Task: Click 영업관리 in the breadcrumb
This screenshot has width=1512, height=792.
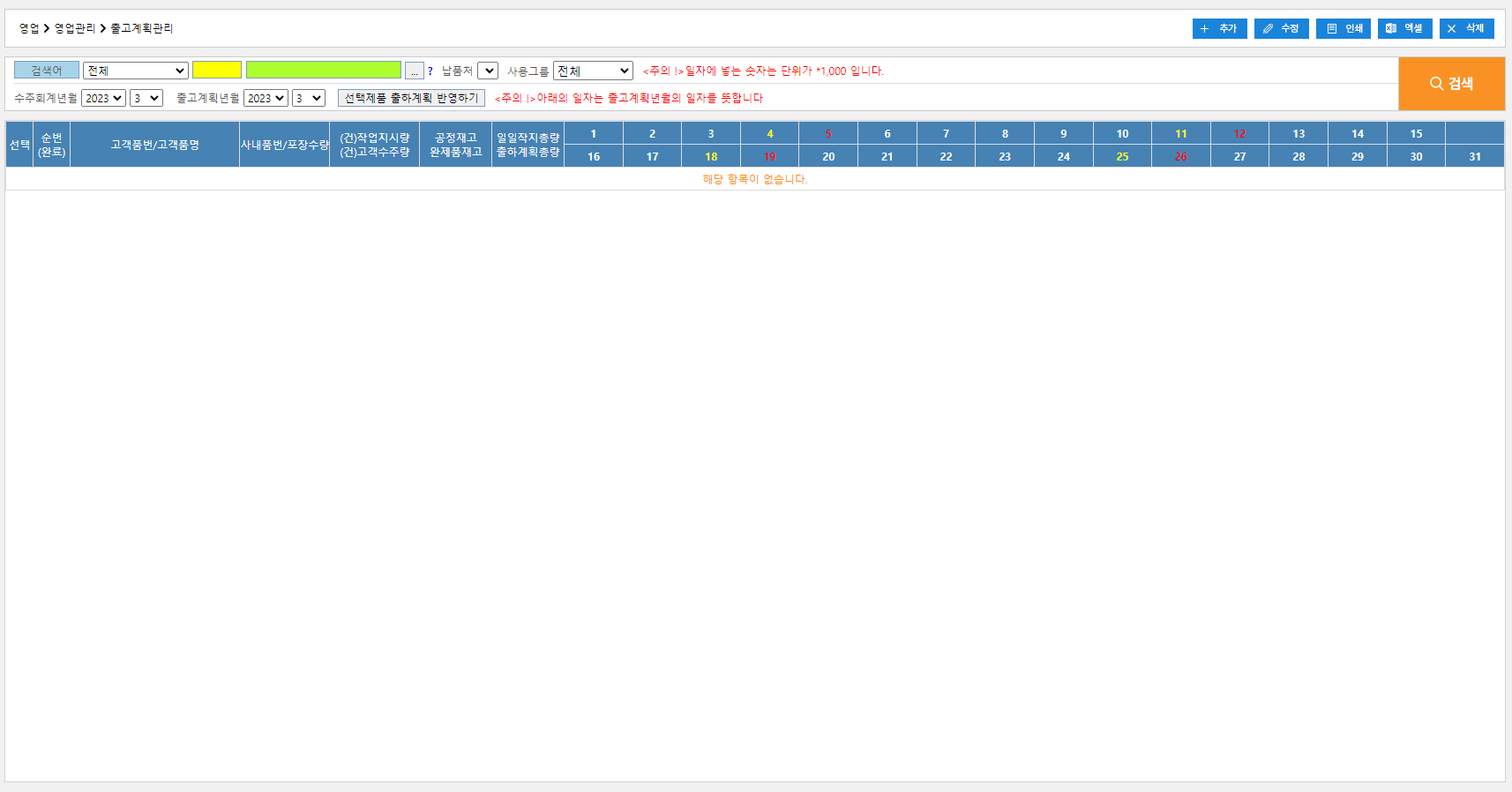Action: coord(74,28)
